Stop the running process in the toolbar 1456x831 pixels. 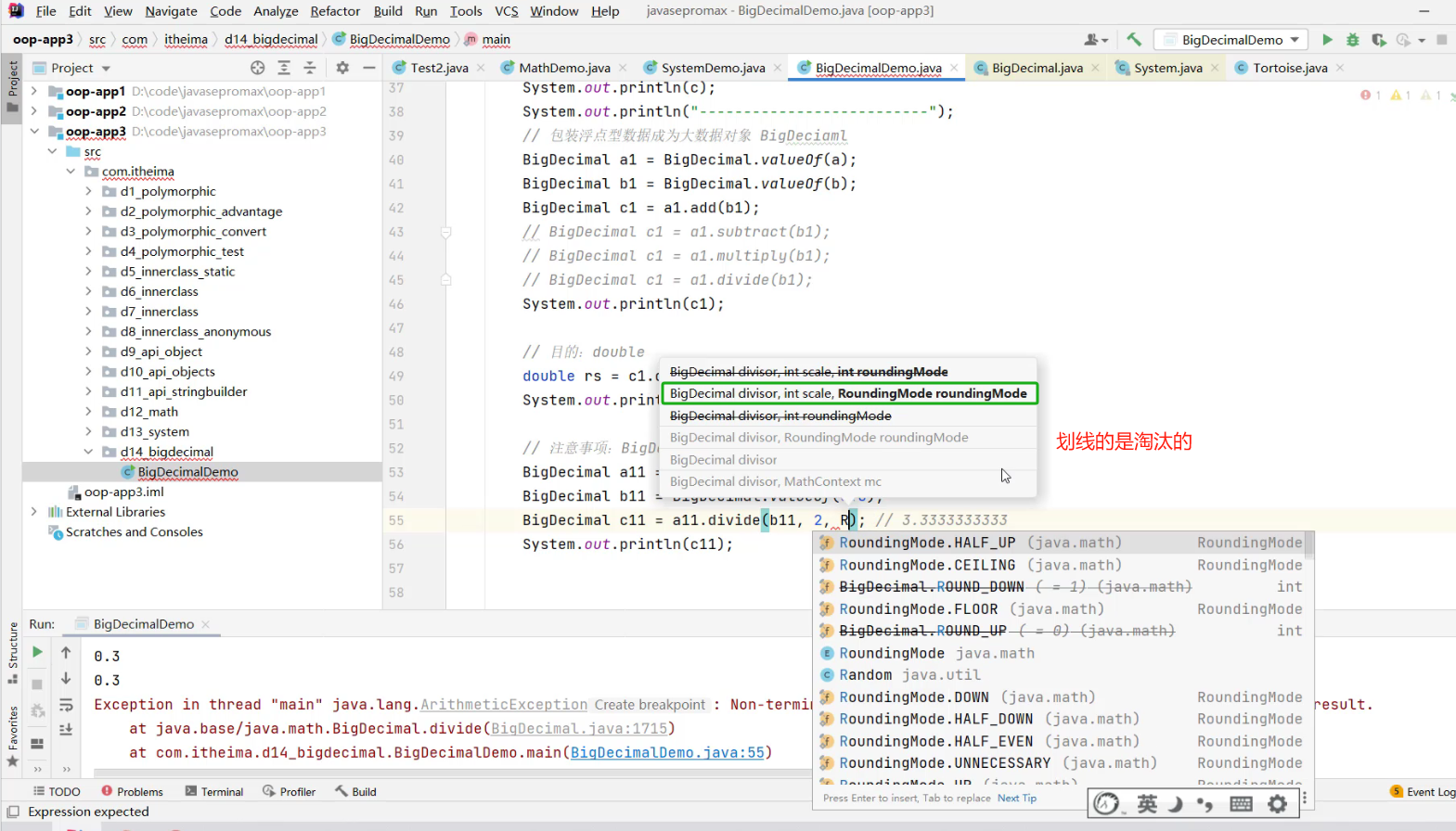(x=1441, y=40)
